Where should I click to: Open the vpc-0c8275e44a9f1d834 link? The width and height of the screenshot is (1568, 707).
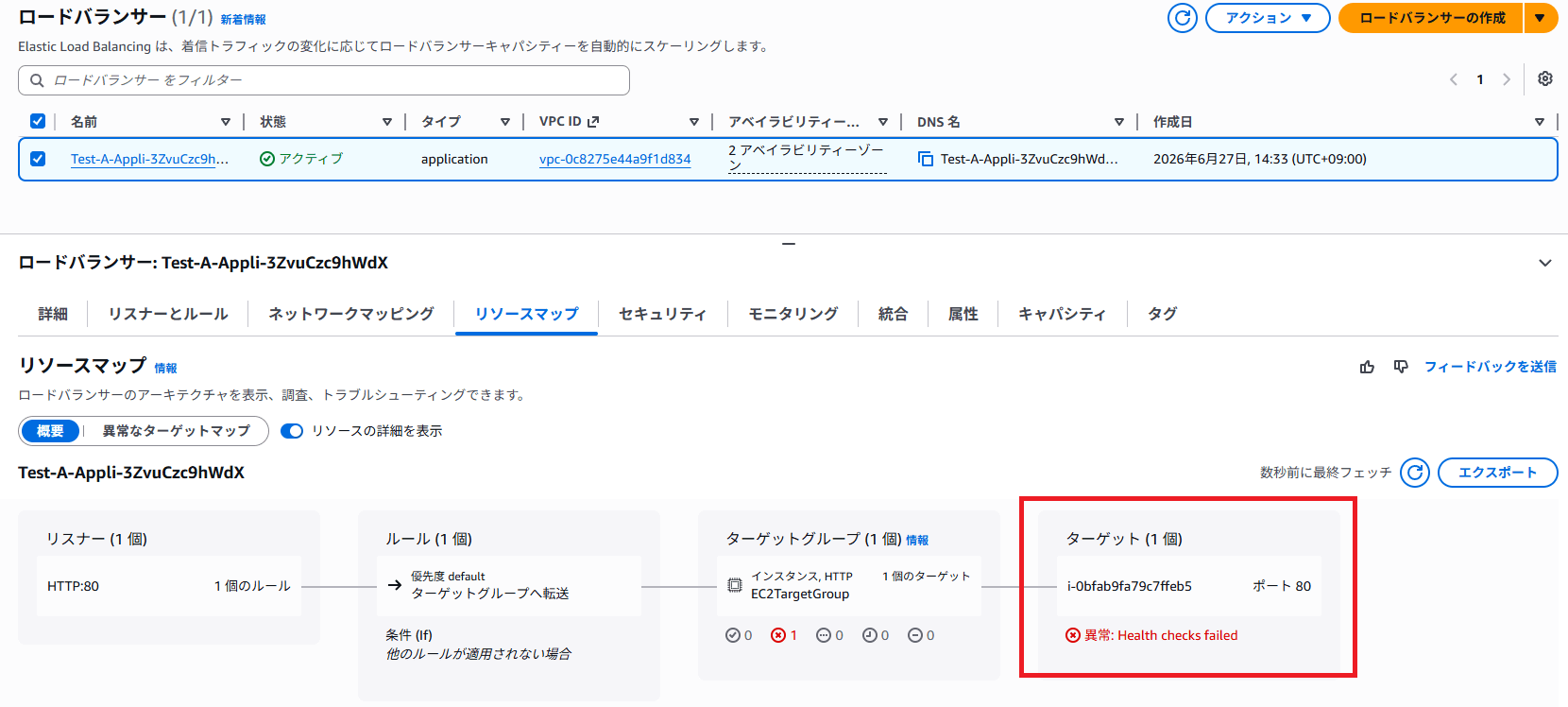[x=615, y=159]
